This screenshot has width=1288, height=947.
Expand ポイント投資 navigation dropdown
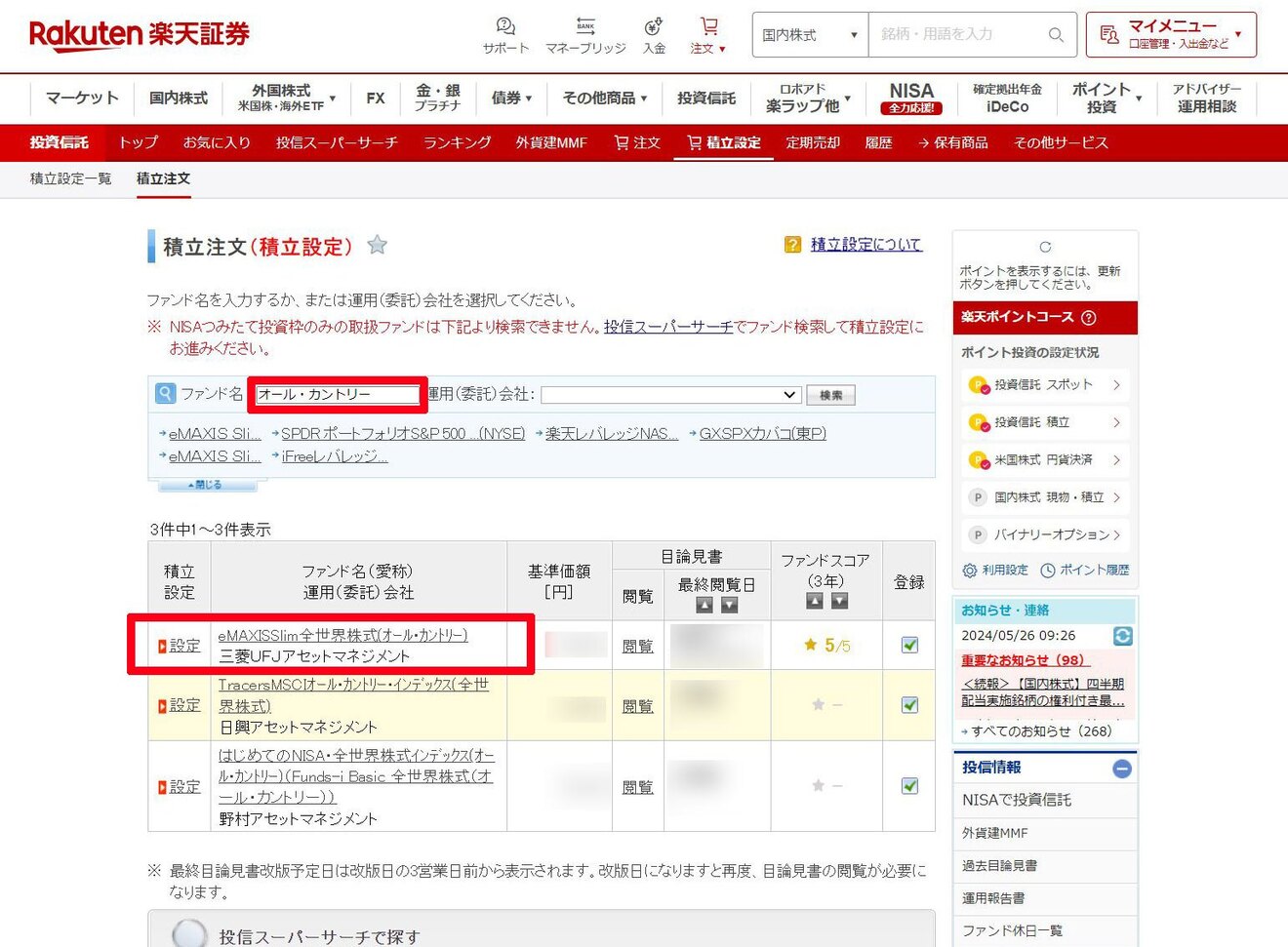coord(1107,99)
